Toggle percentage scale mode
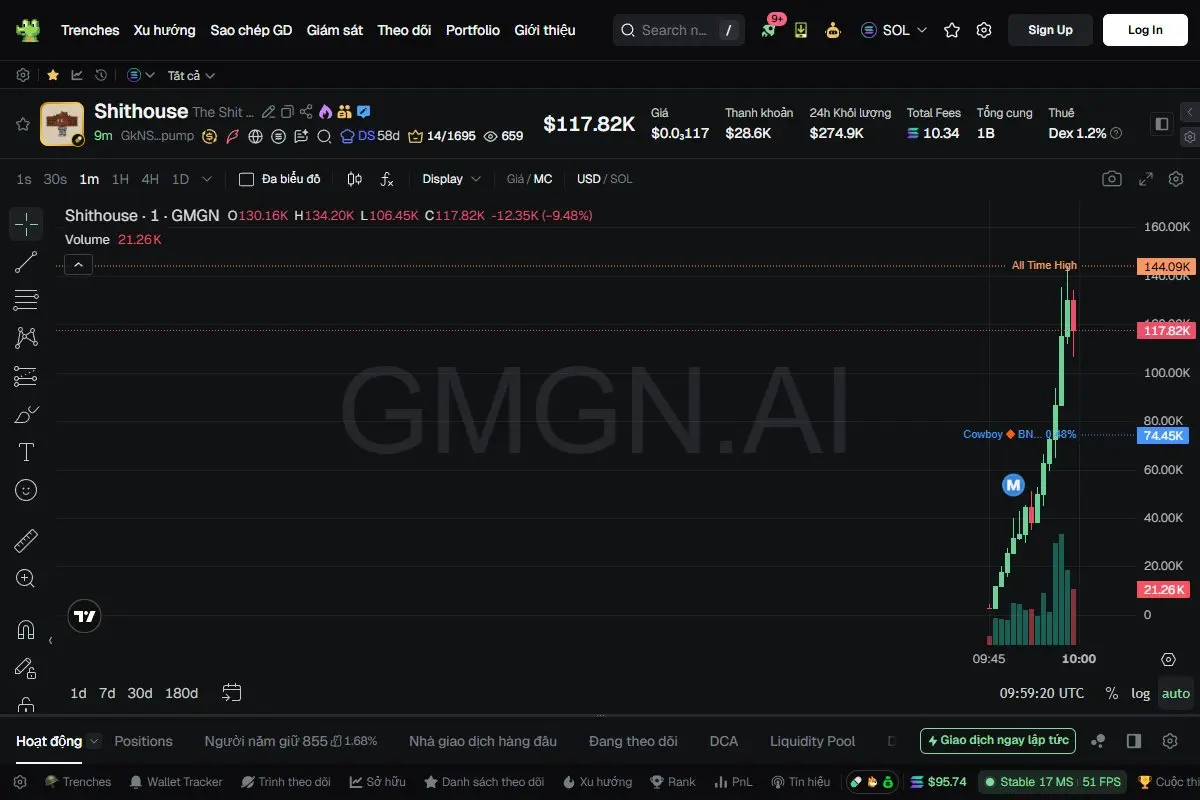Viewport: 1200px width, 800px height. (x=1111, y=693)
